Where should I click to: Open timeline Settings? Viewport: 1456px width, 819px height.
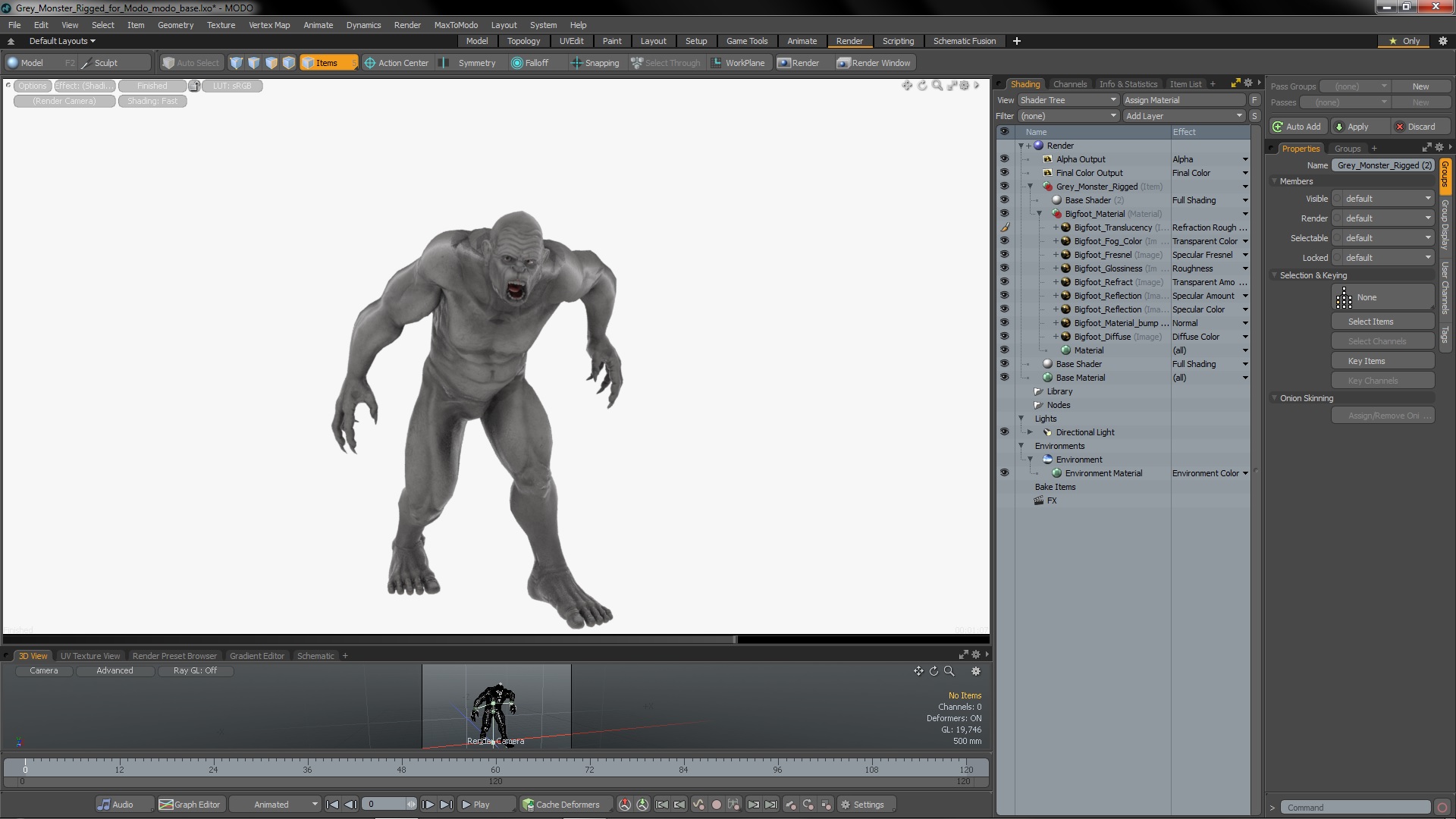[867, 805]
